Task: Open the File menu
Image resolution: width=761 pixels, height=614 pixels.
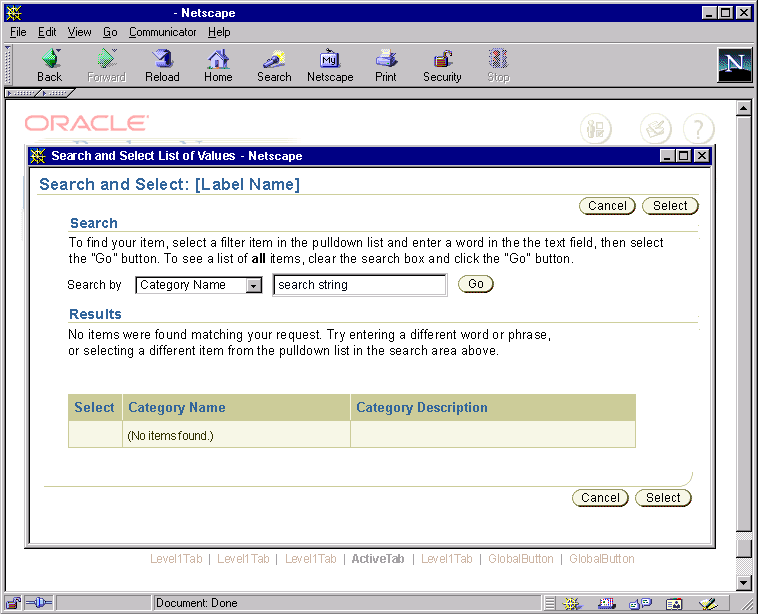Action: coord(18,32)
